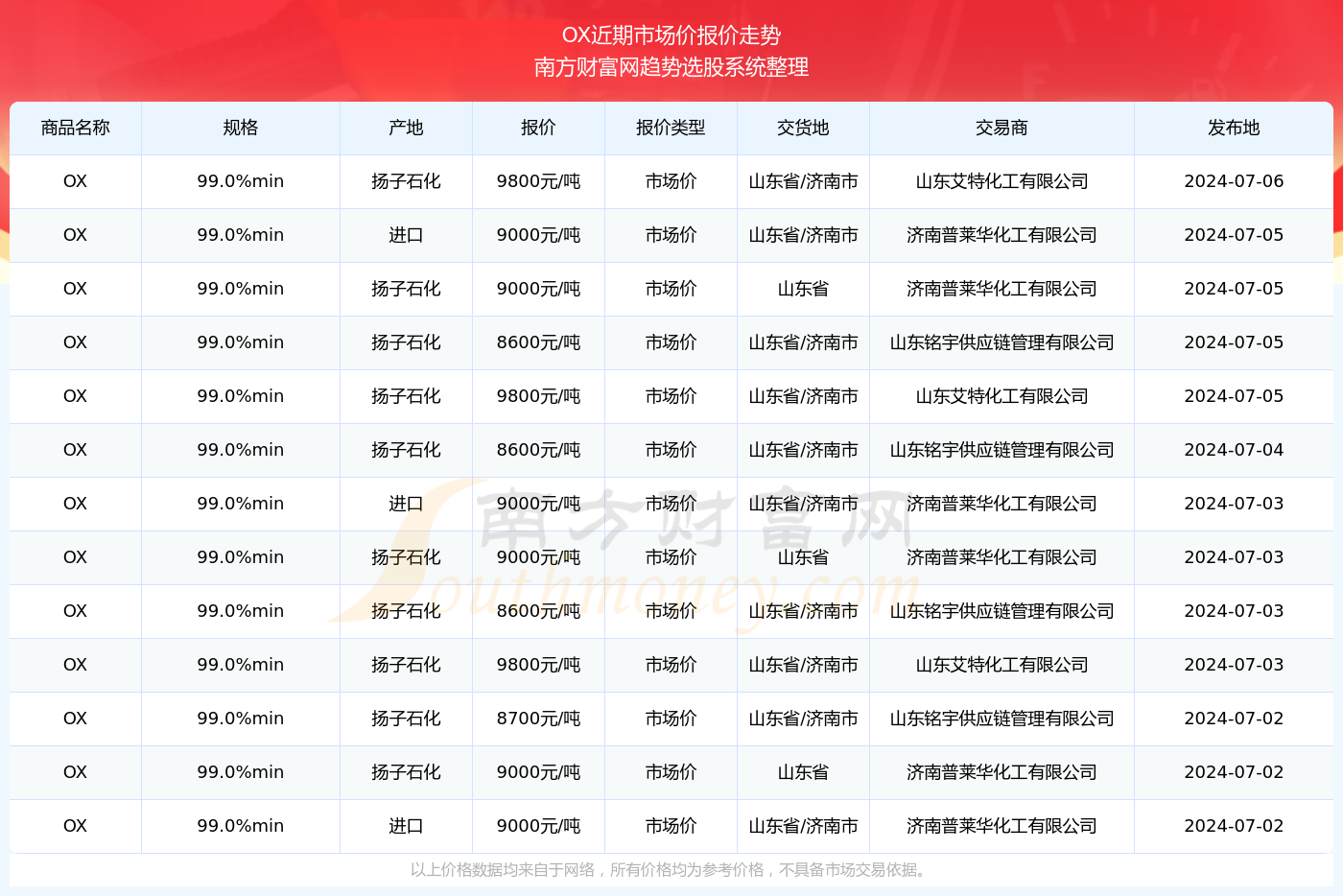Click the 商品名称 column header
1343x896 pixels.
(76, 128)
